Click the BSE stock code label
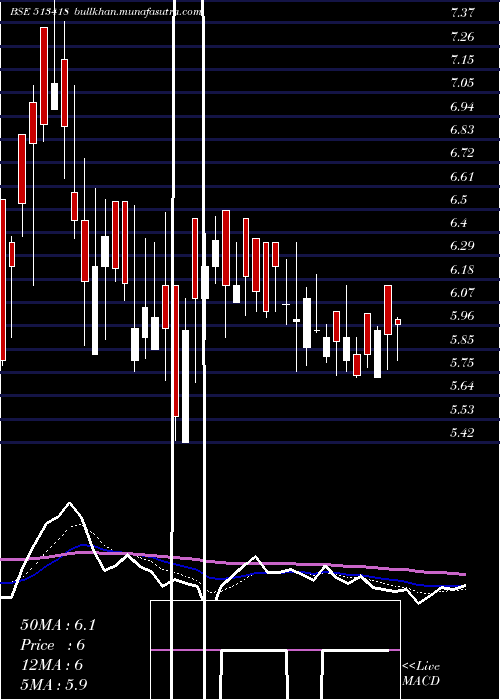 39,12
